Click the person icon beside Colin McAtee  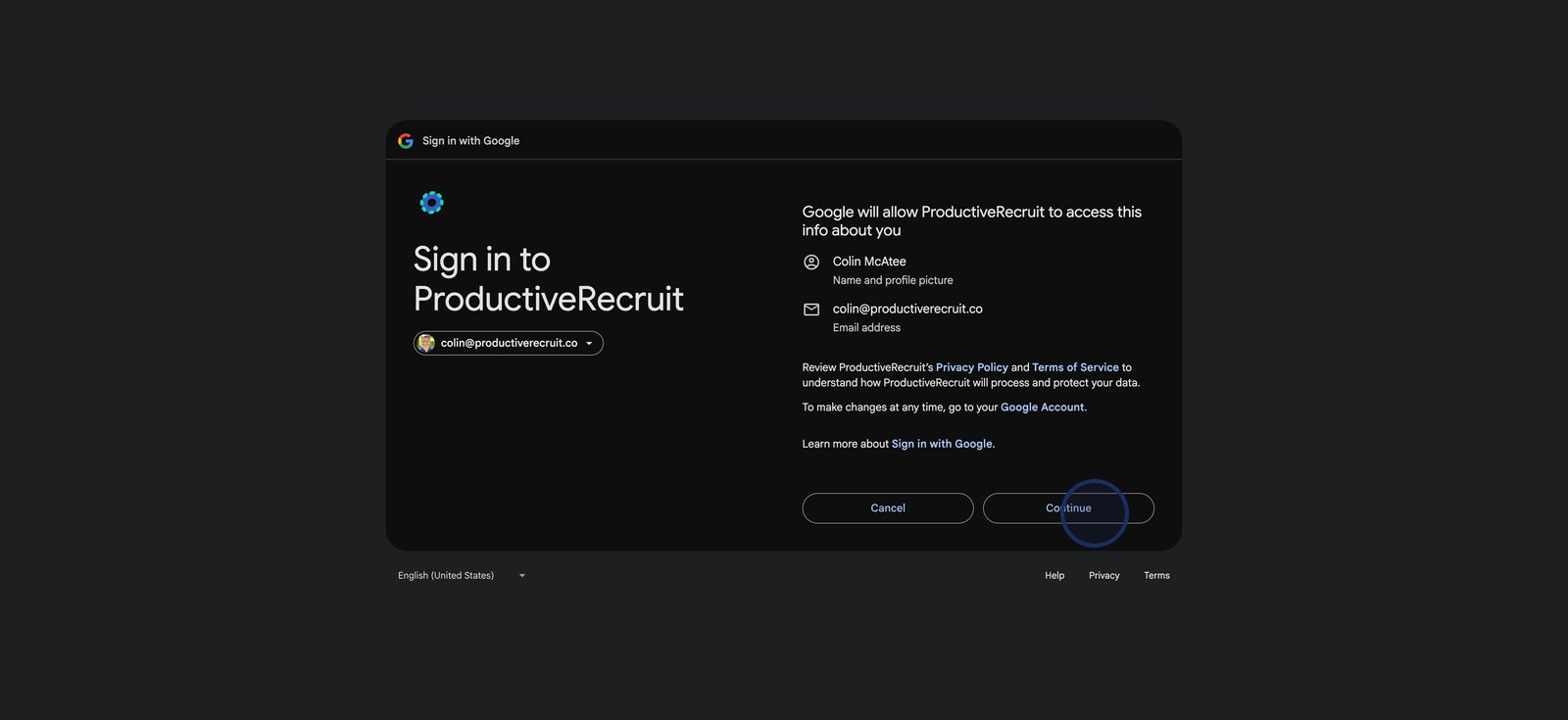(x=811, y=262)
